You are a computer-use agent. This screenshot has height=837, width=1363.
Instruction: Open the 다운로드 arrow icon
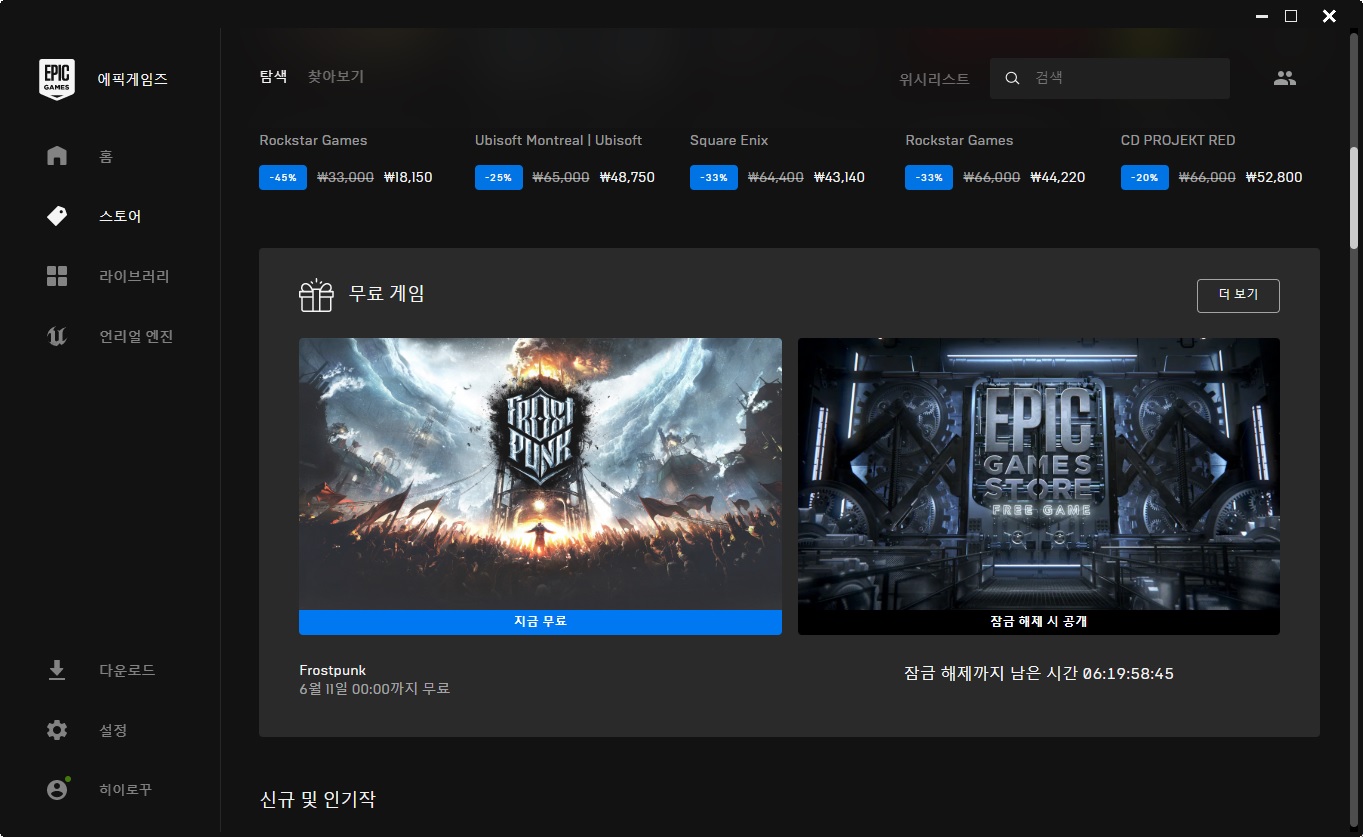coord(57,670)
